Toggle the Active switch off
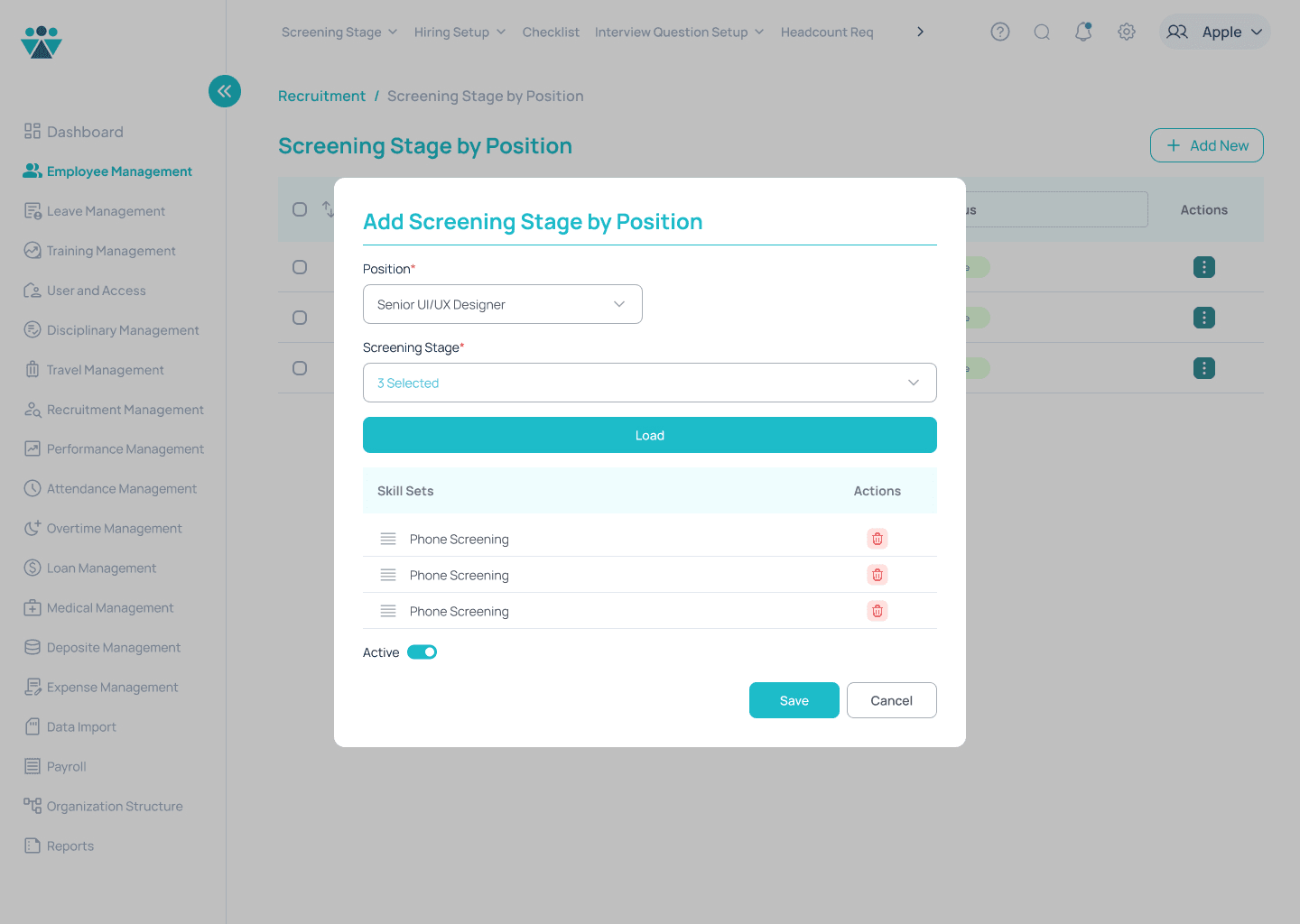Viewport: 1300px width, 924px height. [422, 652]
